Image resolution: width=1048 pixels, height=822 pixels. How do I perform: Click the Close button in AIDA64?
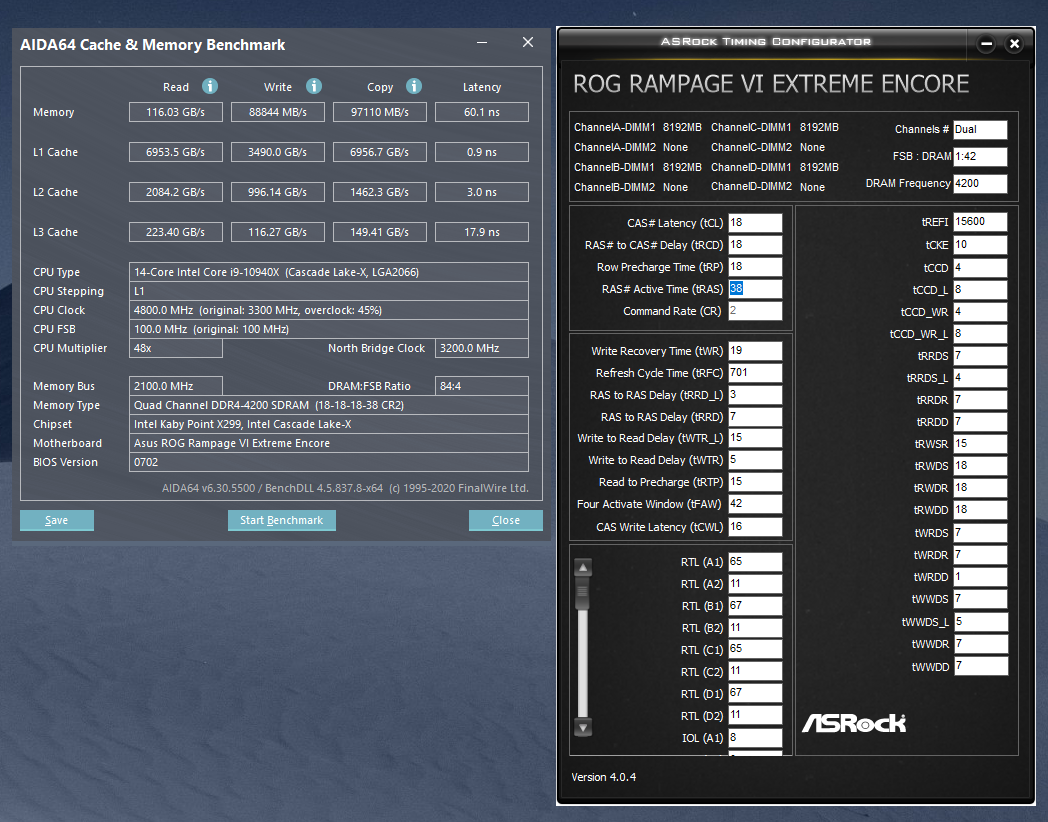click(x=506, y=520)
